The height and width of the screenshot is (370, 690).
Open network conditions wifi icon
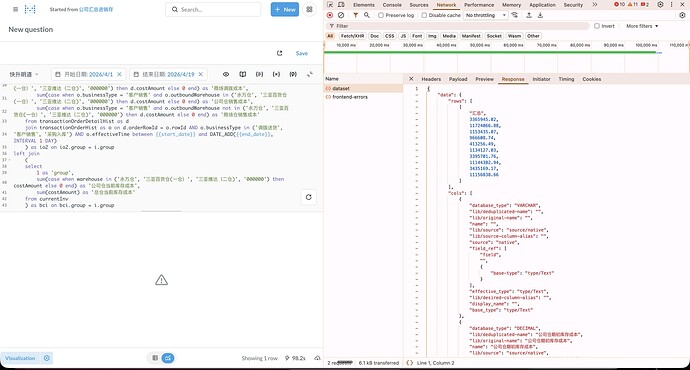(x=514, y=15)
